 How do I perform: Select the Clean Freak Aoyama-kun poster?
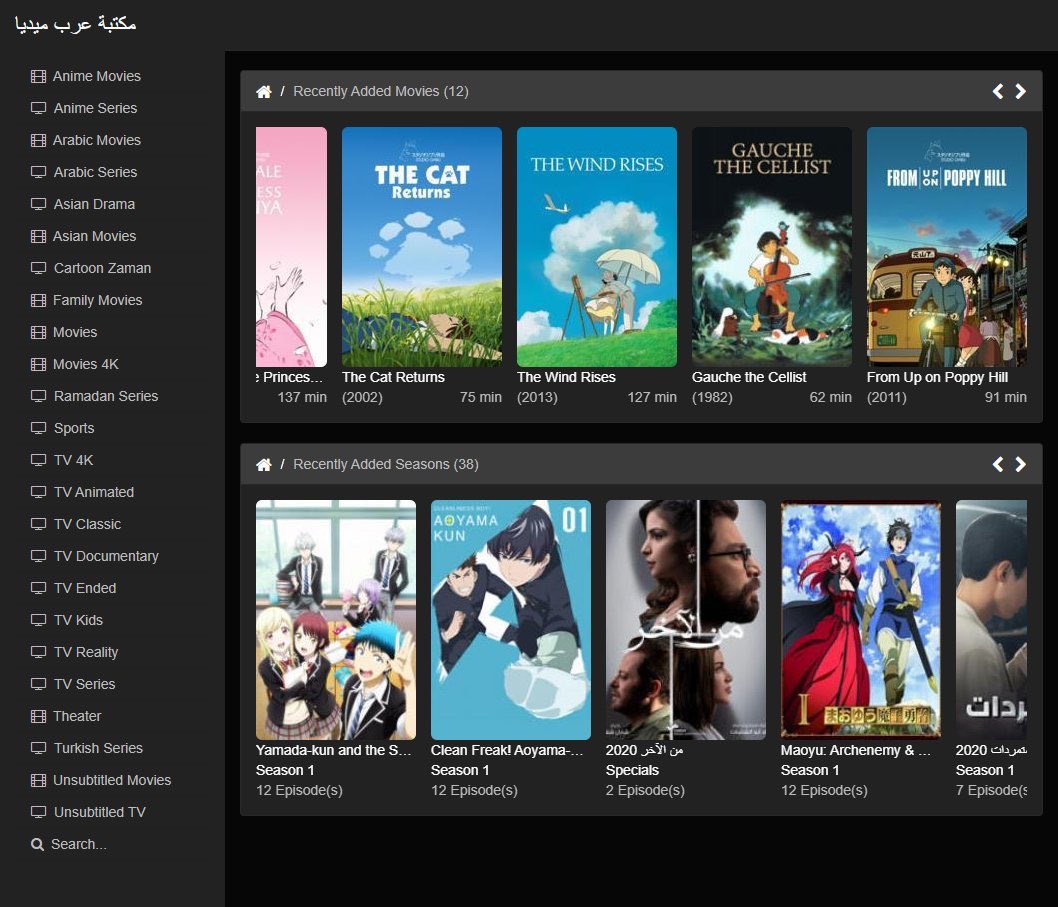coord(511,620)
